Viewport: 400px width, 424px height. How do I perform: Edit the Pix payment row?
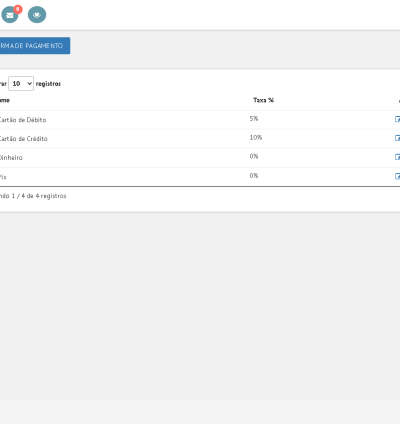pos(397,176)
